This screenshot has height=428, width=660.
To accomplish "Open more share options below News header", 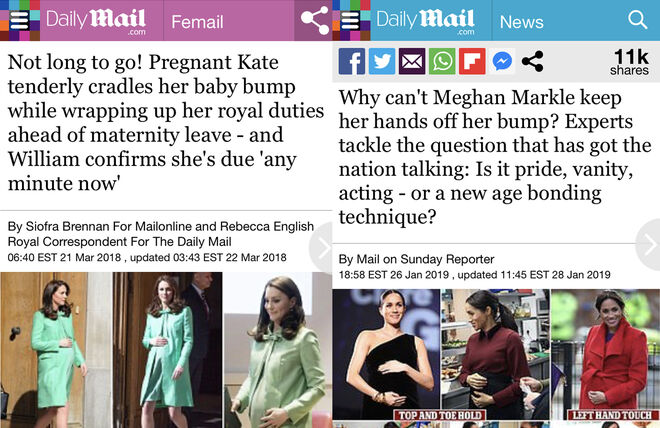I will 532,62.
